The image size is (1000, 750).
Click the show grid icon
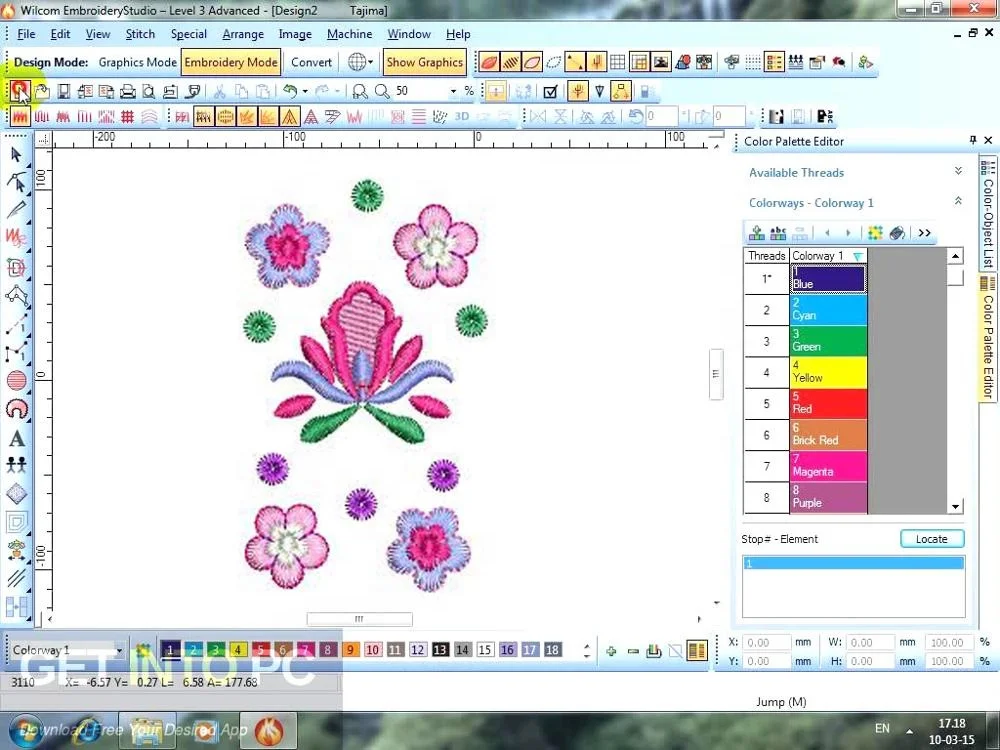pyautogui.click(x=618, y=62)
